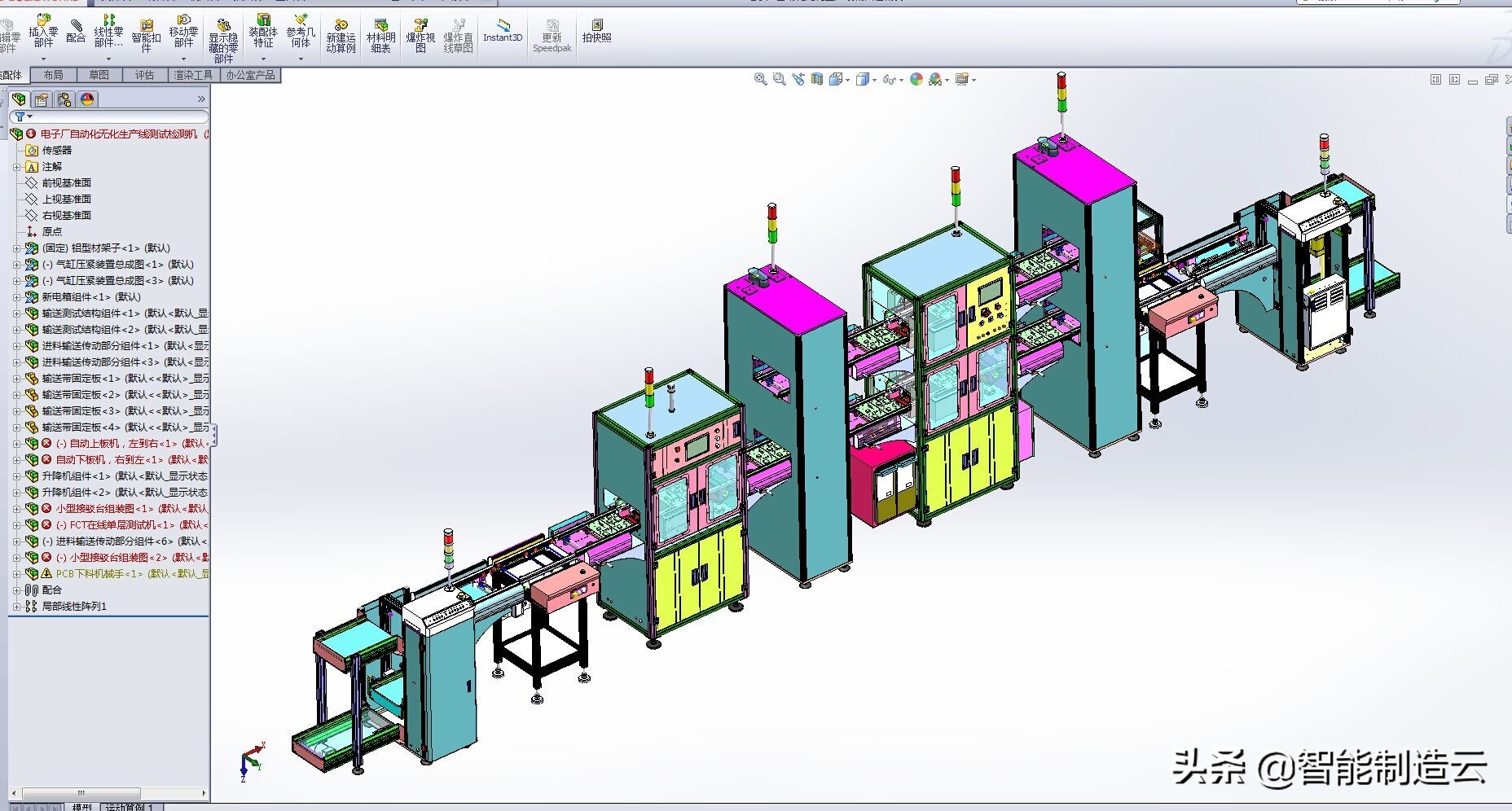Open the Exploded View (爆炸视图) tool
The height and width of the screenshot is (811, 1512).
click(x=420, y=36)
